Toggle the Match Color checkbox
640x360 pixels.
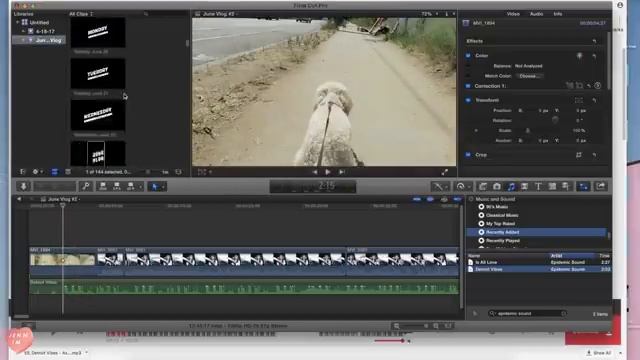[x=468, y=76]
